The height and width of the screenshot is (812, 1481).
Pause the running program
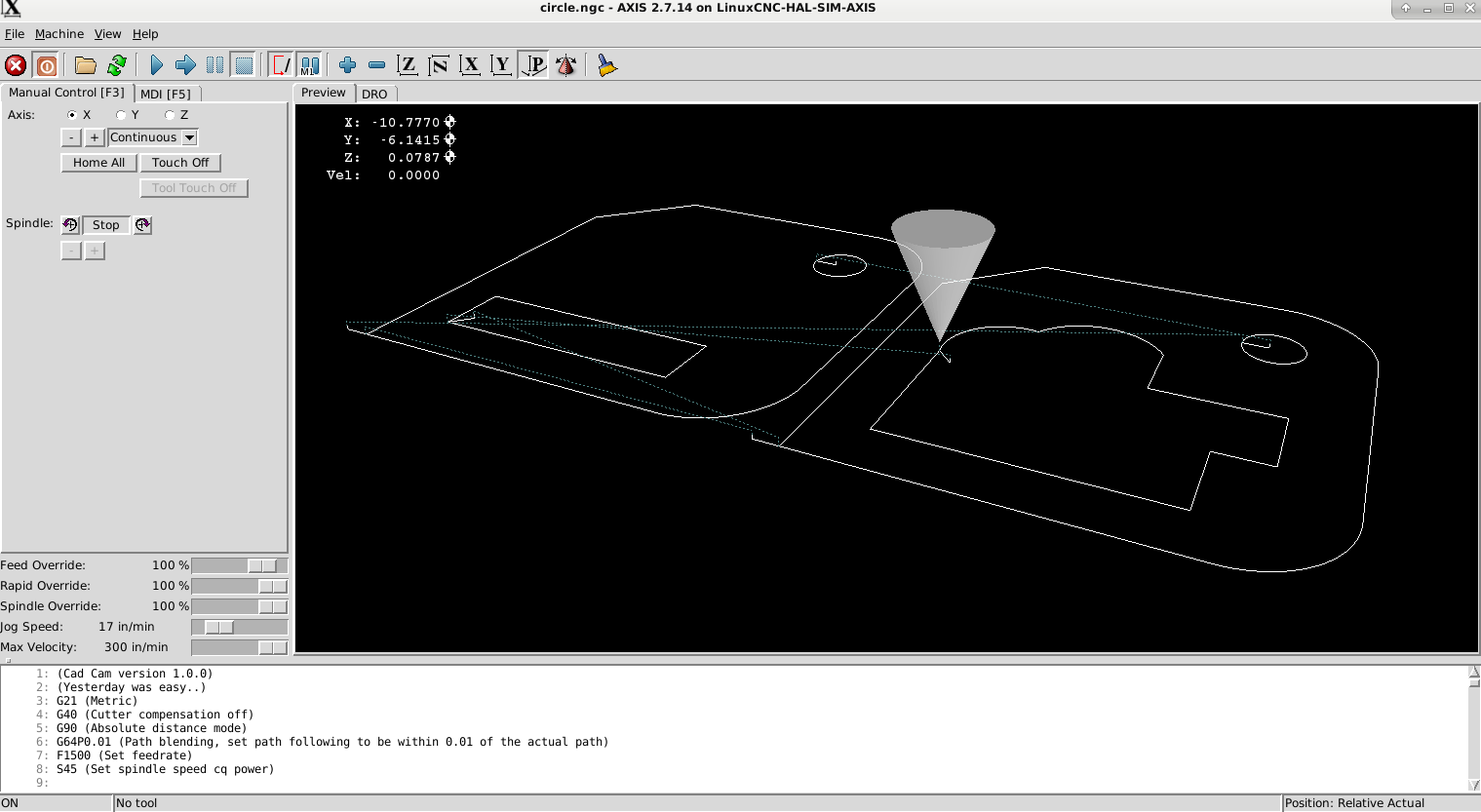pyautogui.click(x=214, y=65)
